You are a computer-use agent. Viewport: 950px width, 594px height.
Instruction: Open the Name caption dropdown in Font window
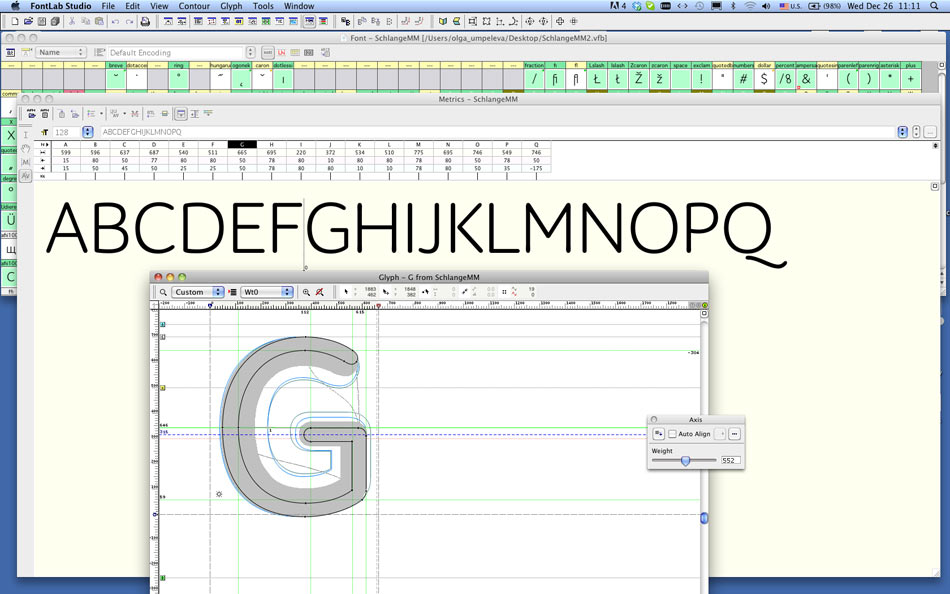(61, 53)
